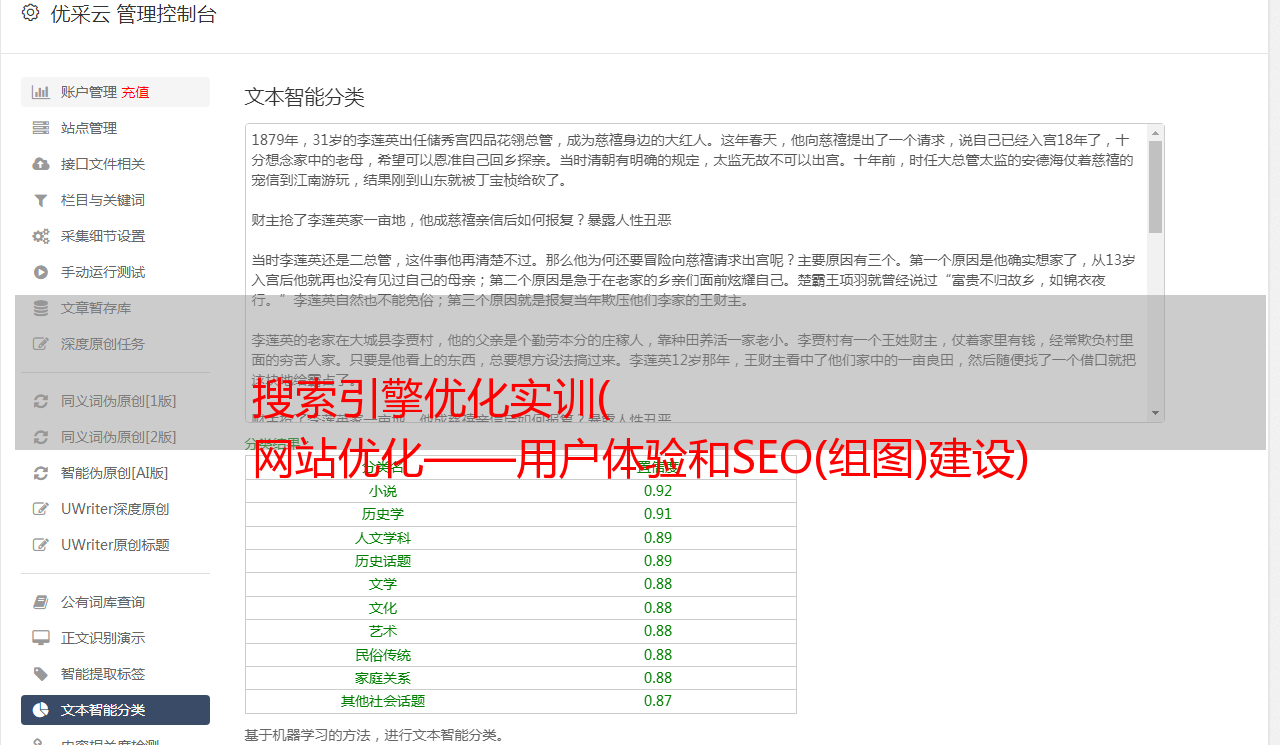Open 手动运行测试 menu item
This screenshot has height=745, width=1280.
click(x=115, y=272)
